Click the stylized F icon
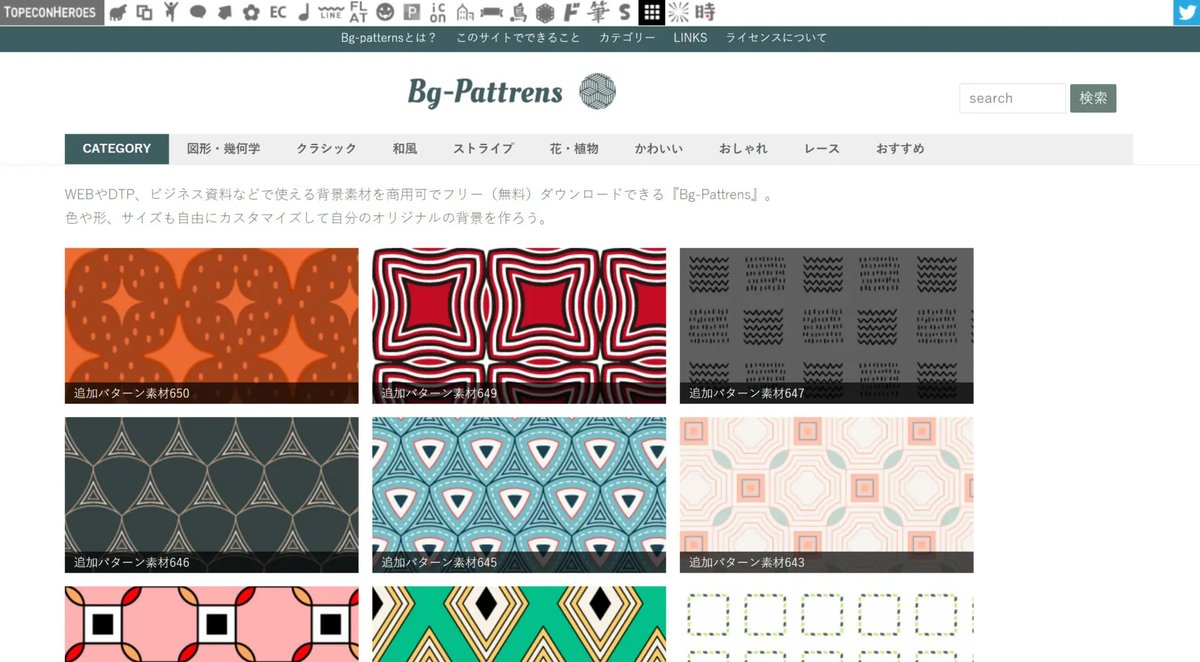The image size is (1200, 662). [571, 13]
